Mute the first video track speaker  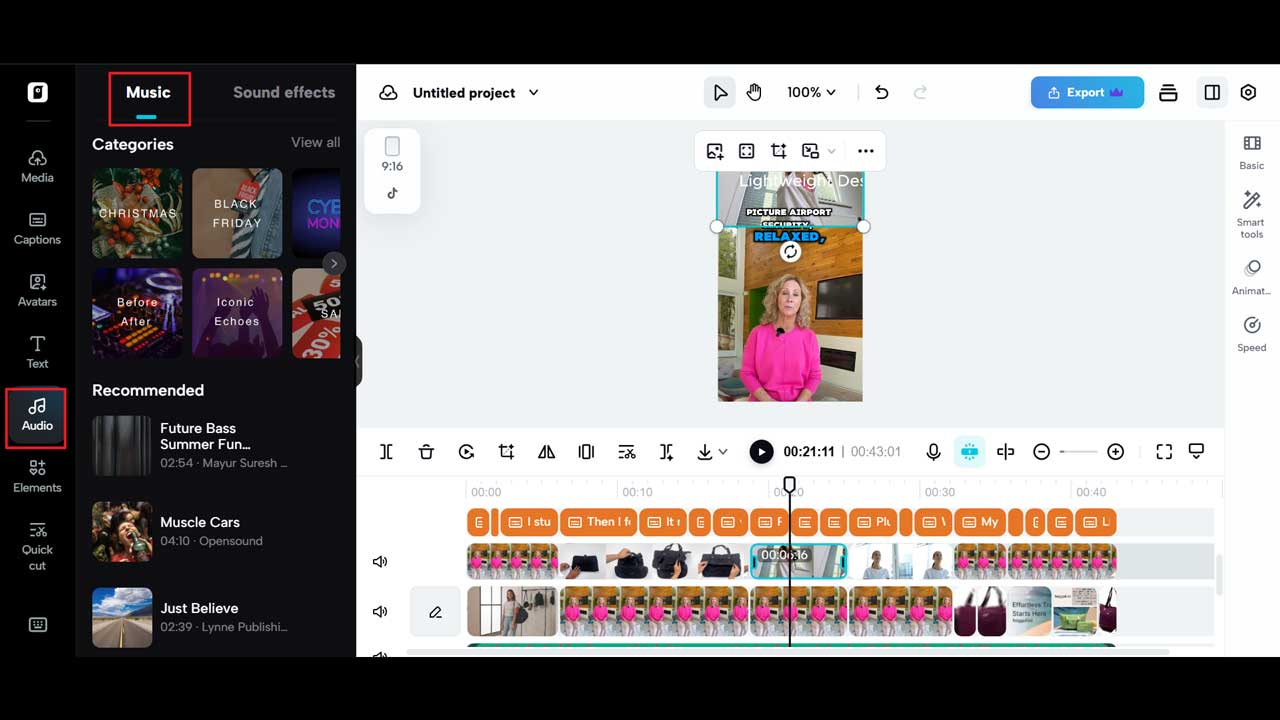pos(380,562)
